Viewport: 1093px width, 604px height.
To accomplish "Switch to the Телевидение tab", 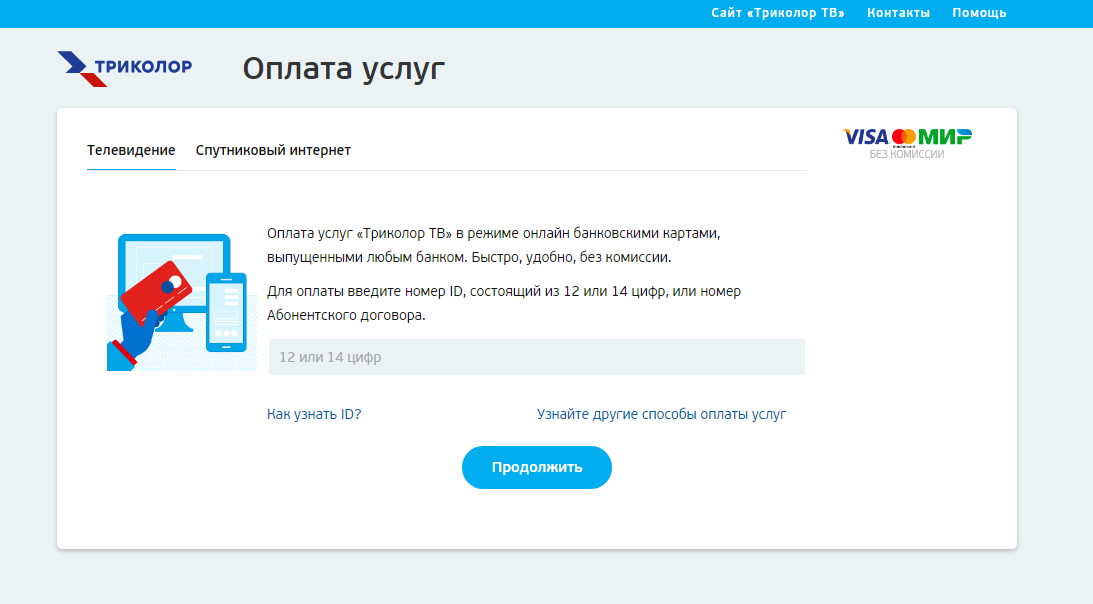I will click(x=131, y=150).
